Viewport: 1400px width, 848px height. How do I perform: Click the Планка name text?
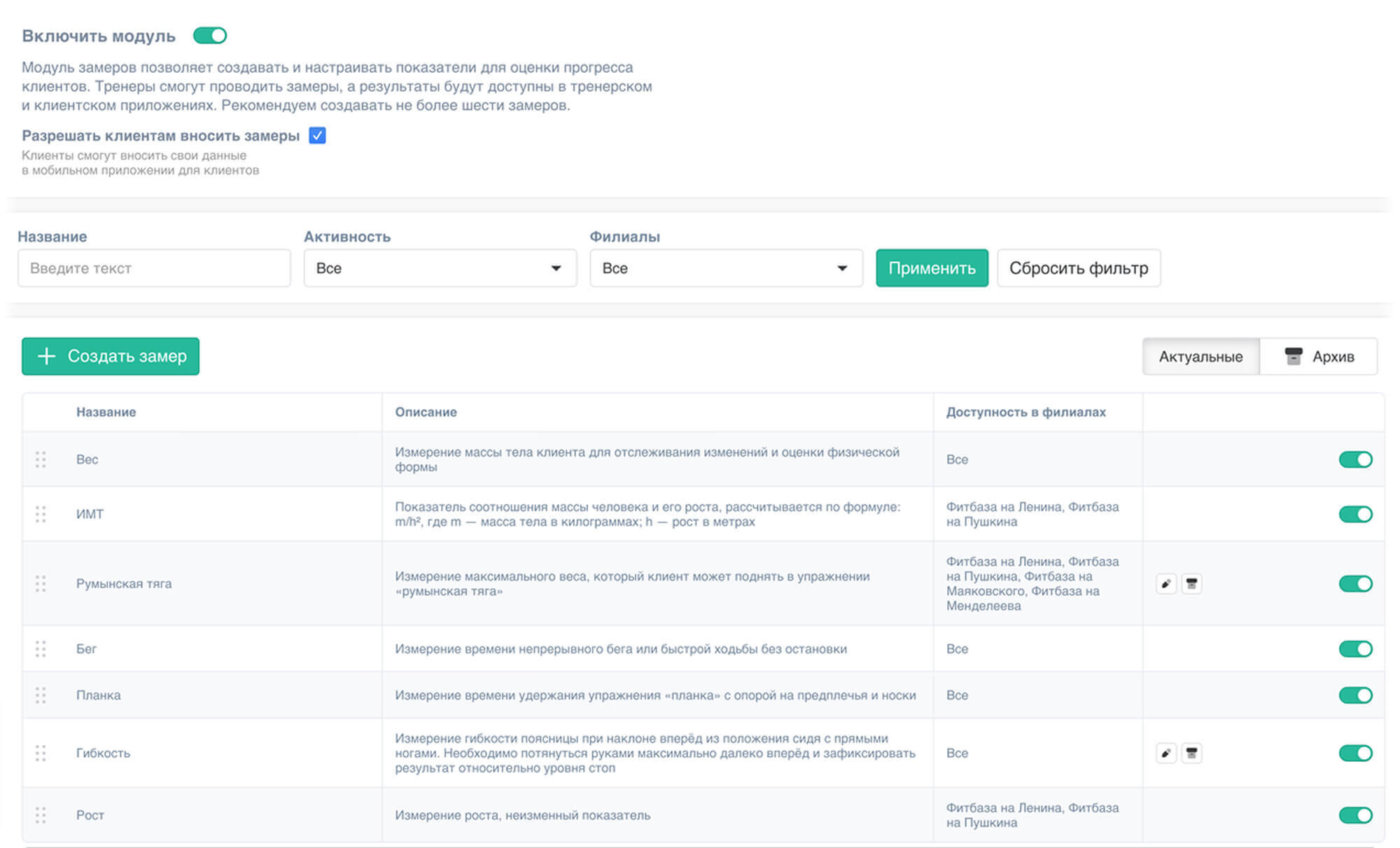98,695
